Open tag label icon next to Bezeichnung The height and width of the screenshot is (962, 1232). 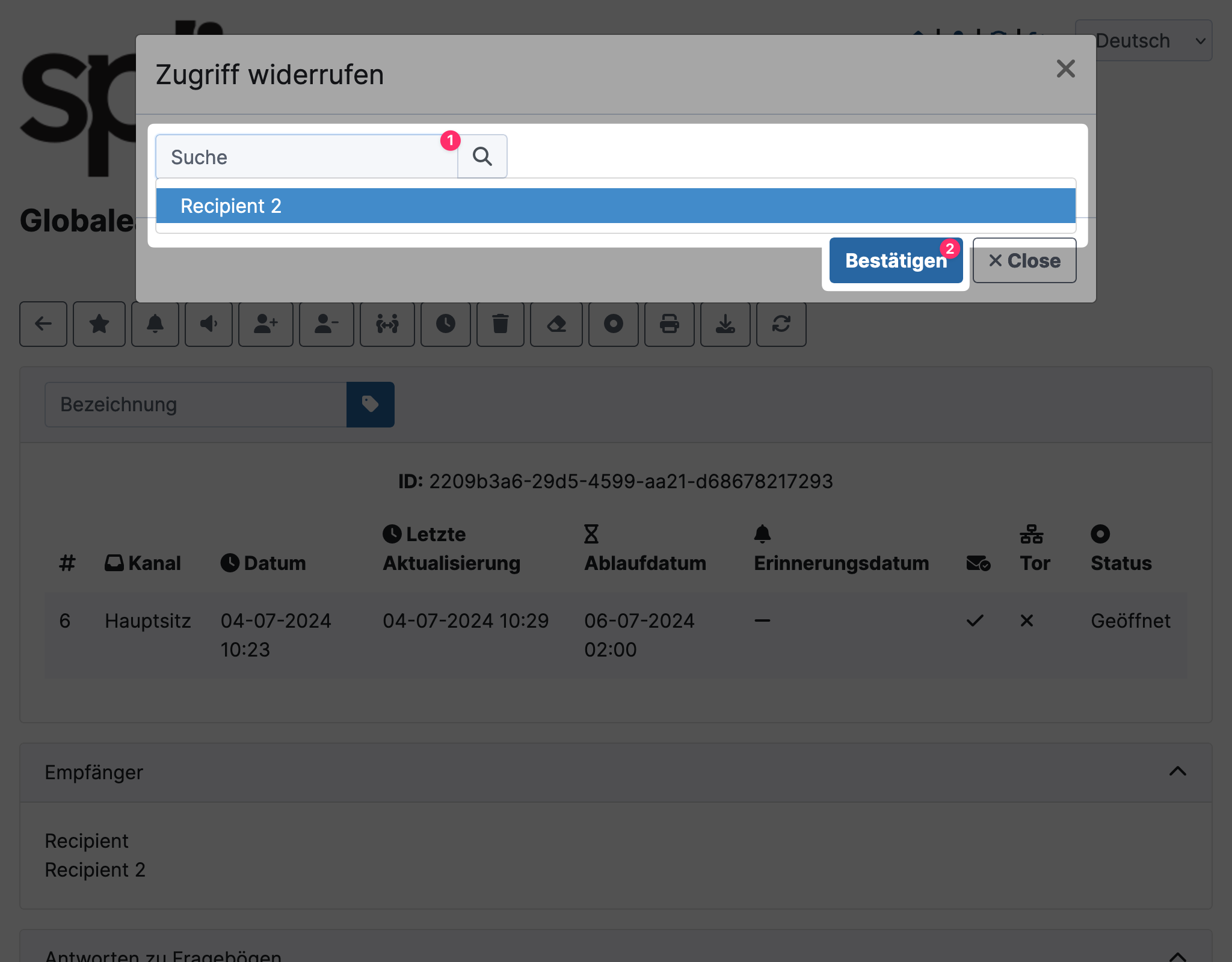pyautogui.click(x=371, y=405)
